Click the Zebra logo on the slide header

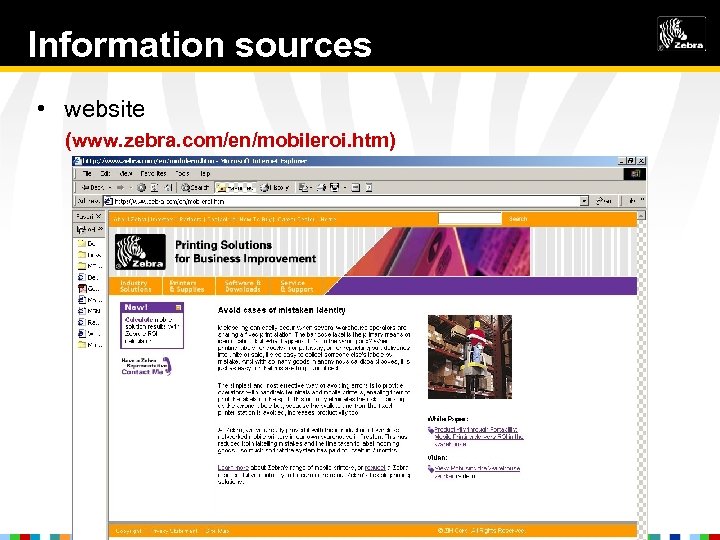[x=681, y=34]
